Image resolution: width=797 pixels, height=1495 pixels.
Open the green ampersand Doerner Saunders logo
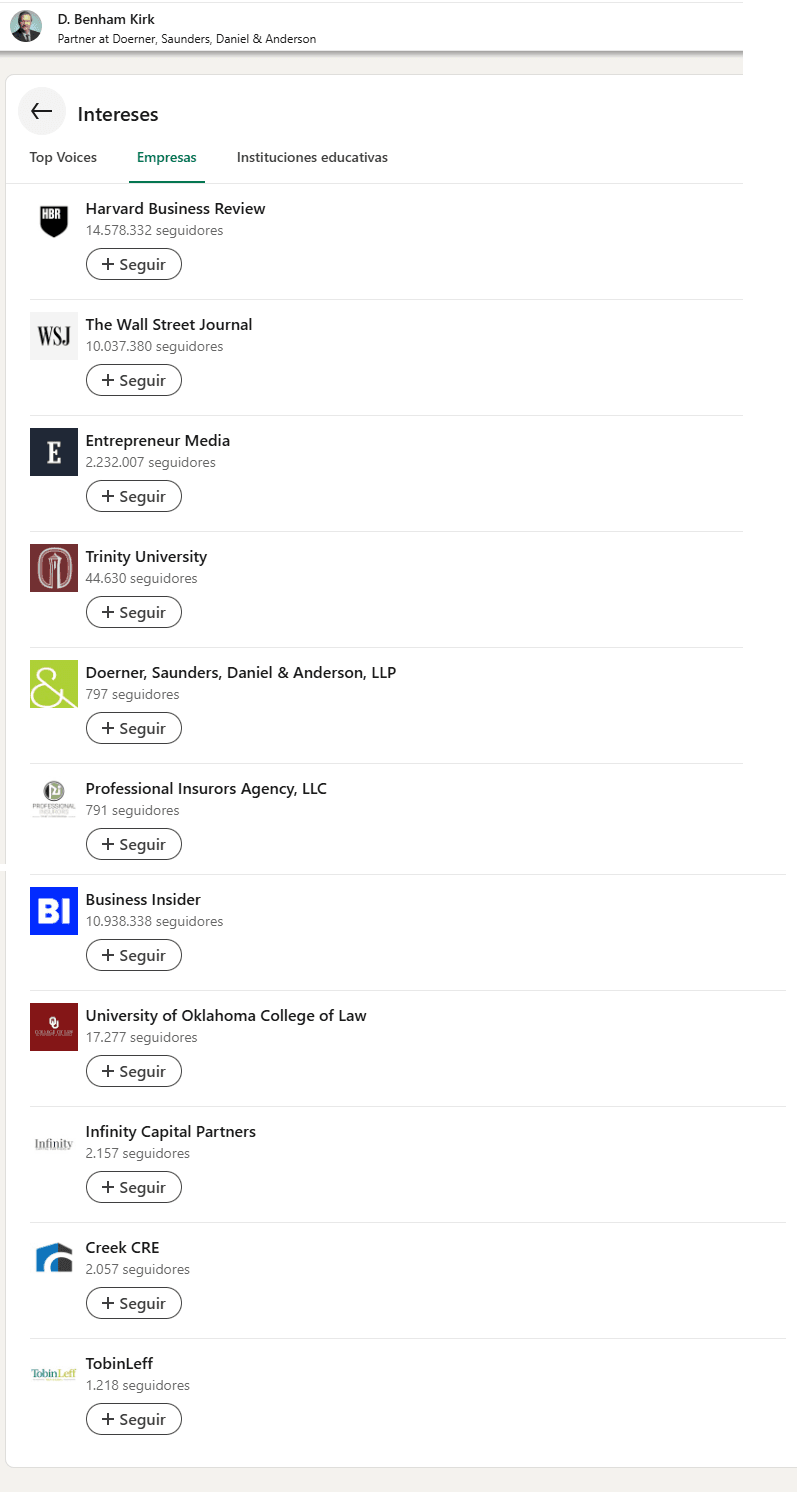(x=54, y=684)
